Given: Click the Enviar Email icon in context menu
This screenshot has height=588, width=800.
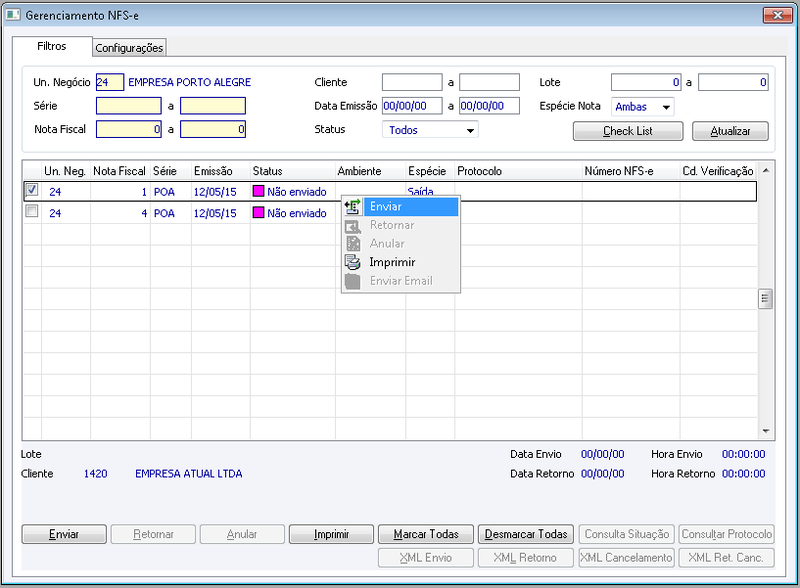Looking at the screenshot, I should (x=353, y=281).
